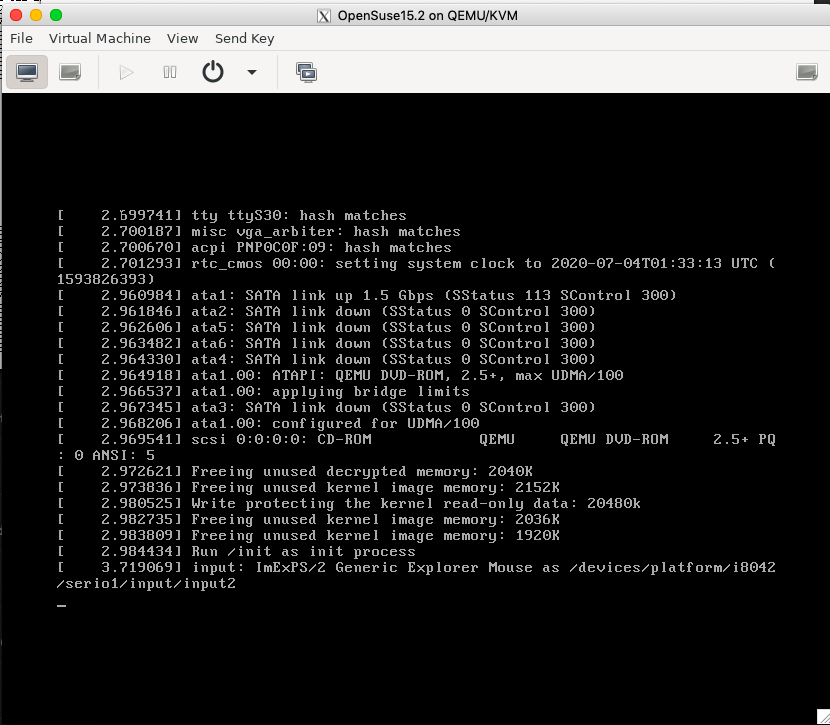Expand the shutdown options dropdown arrow
This screenshot has height=725, width=830.
(252, 72)
